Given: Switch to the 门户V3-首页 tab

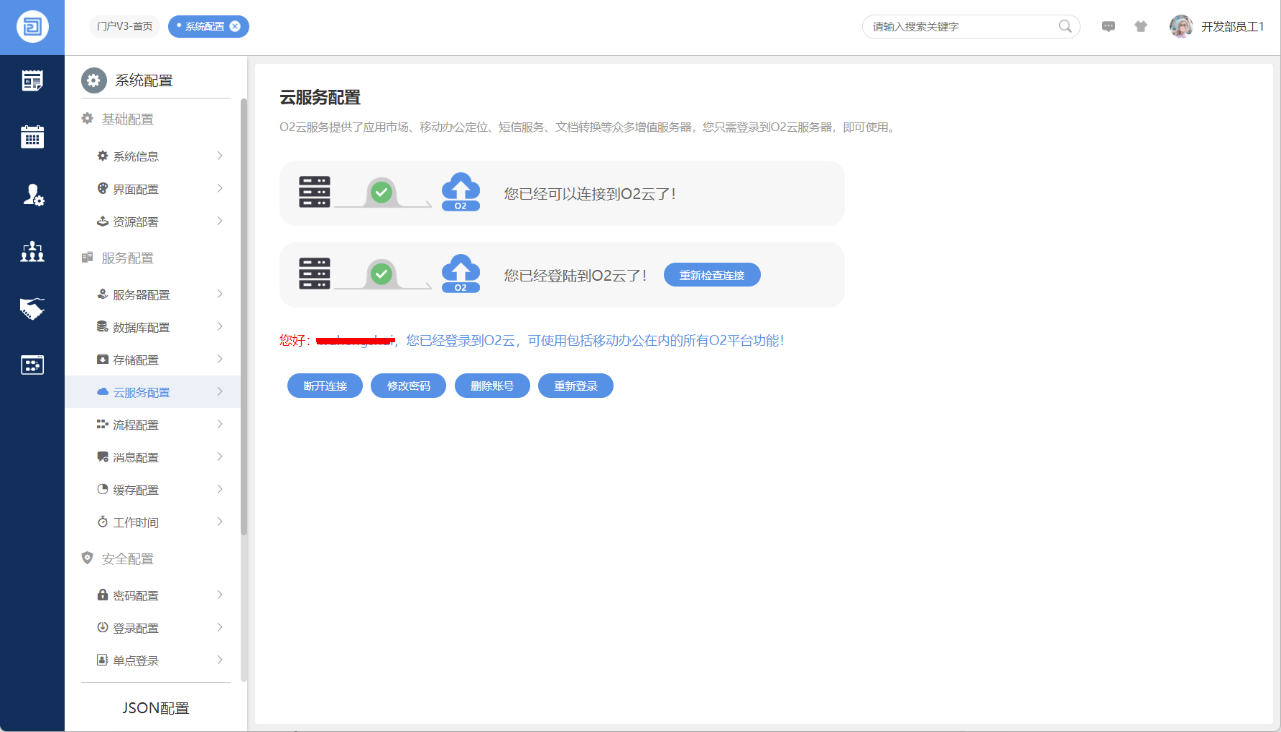Looking at the screenshot, I should coord(125,27).
